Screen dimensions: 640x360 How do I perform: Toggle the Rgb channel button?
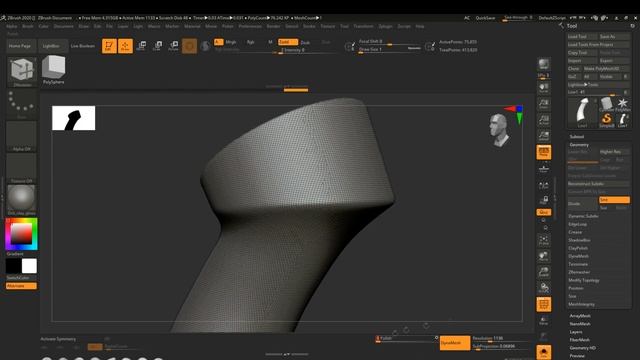[251, 42]
